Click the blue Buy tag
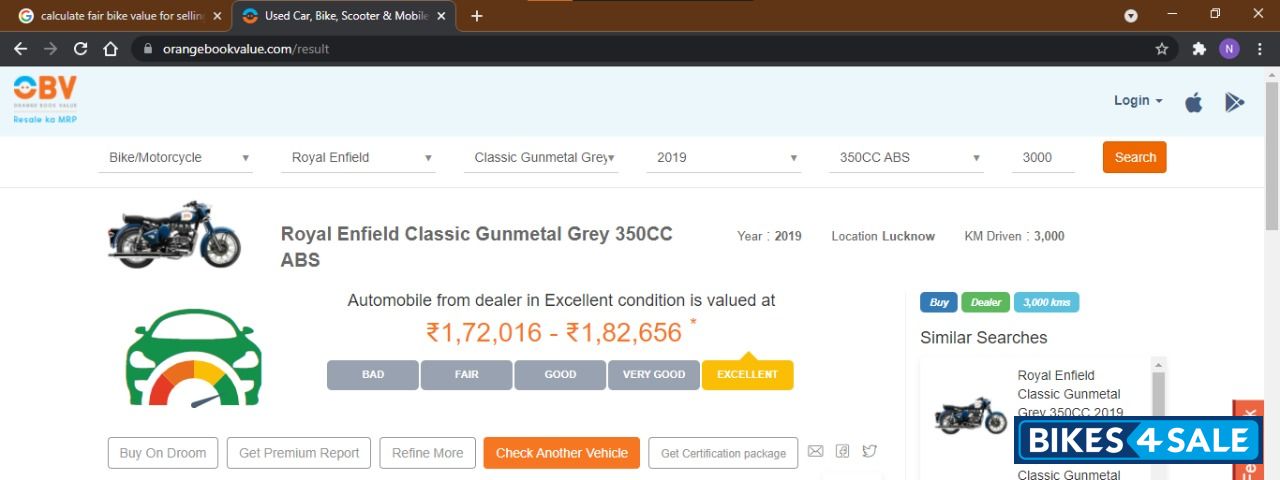The height and width of the screenshot is (480, 1280). pos(939,302)
